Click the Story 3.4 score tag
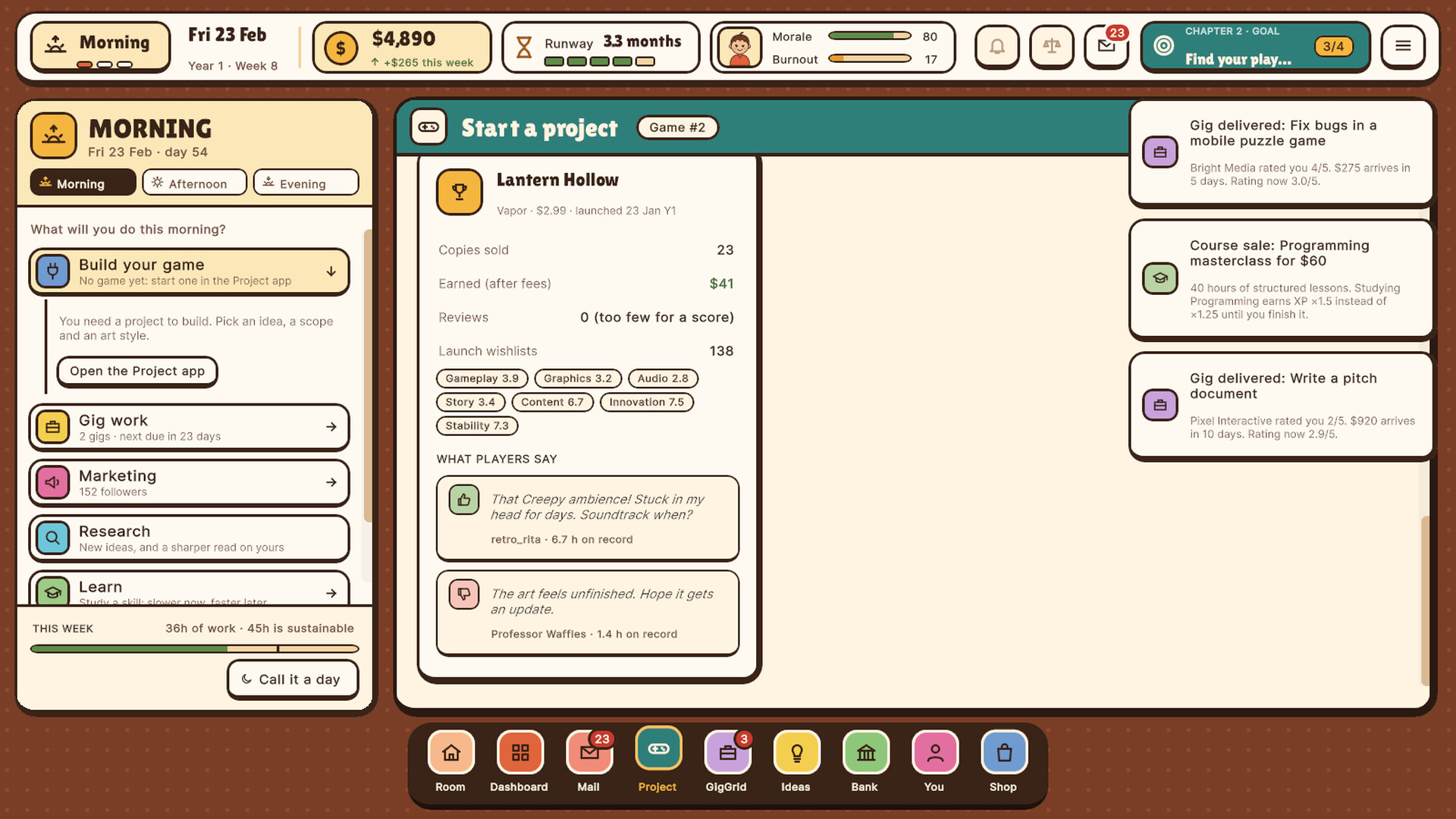1456x819 pixels. pyautogui.click(x=470, y=402)
